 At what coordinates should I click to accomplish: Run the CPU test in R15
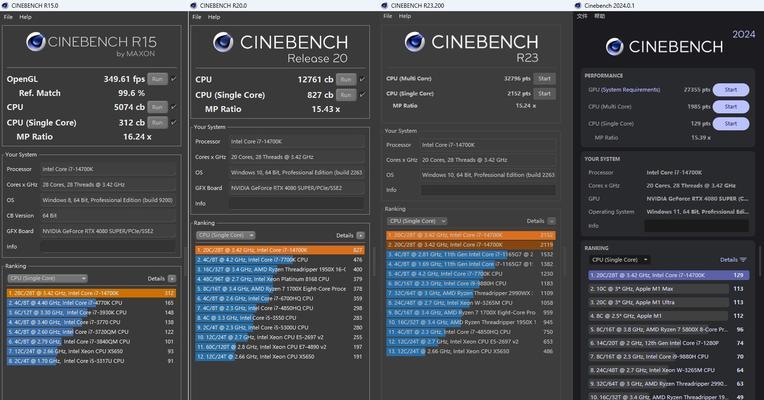coord(157,107)
